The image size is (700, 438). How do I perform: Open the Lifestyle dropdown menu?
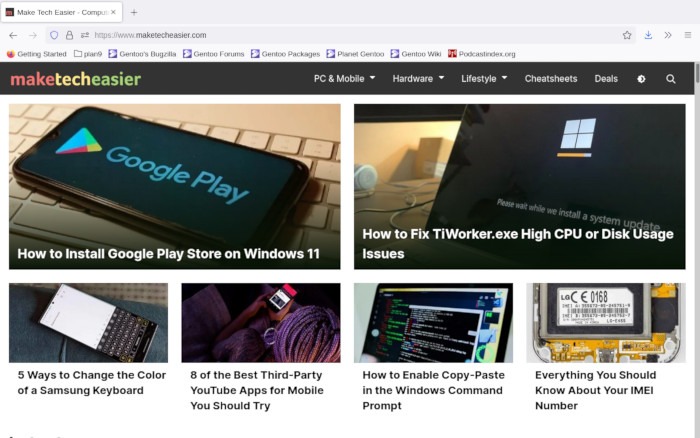[484, 79]
